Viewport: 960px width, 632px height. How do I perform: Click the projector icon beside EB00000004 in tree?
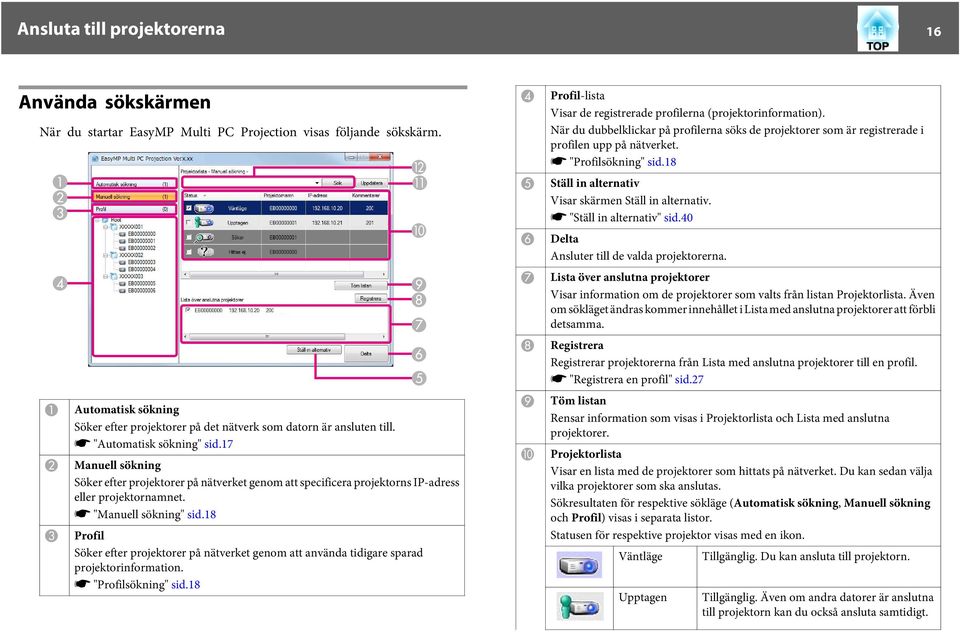[122, 269]
